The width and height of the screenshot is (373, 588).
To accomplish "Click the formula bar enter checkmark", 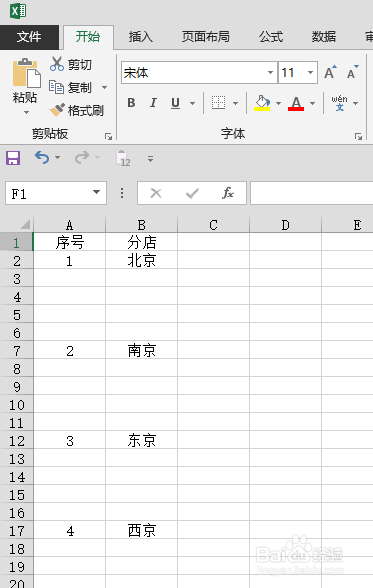I will coord(192,193).
